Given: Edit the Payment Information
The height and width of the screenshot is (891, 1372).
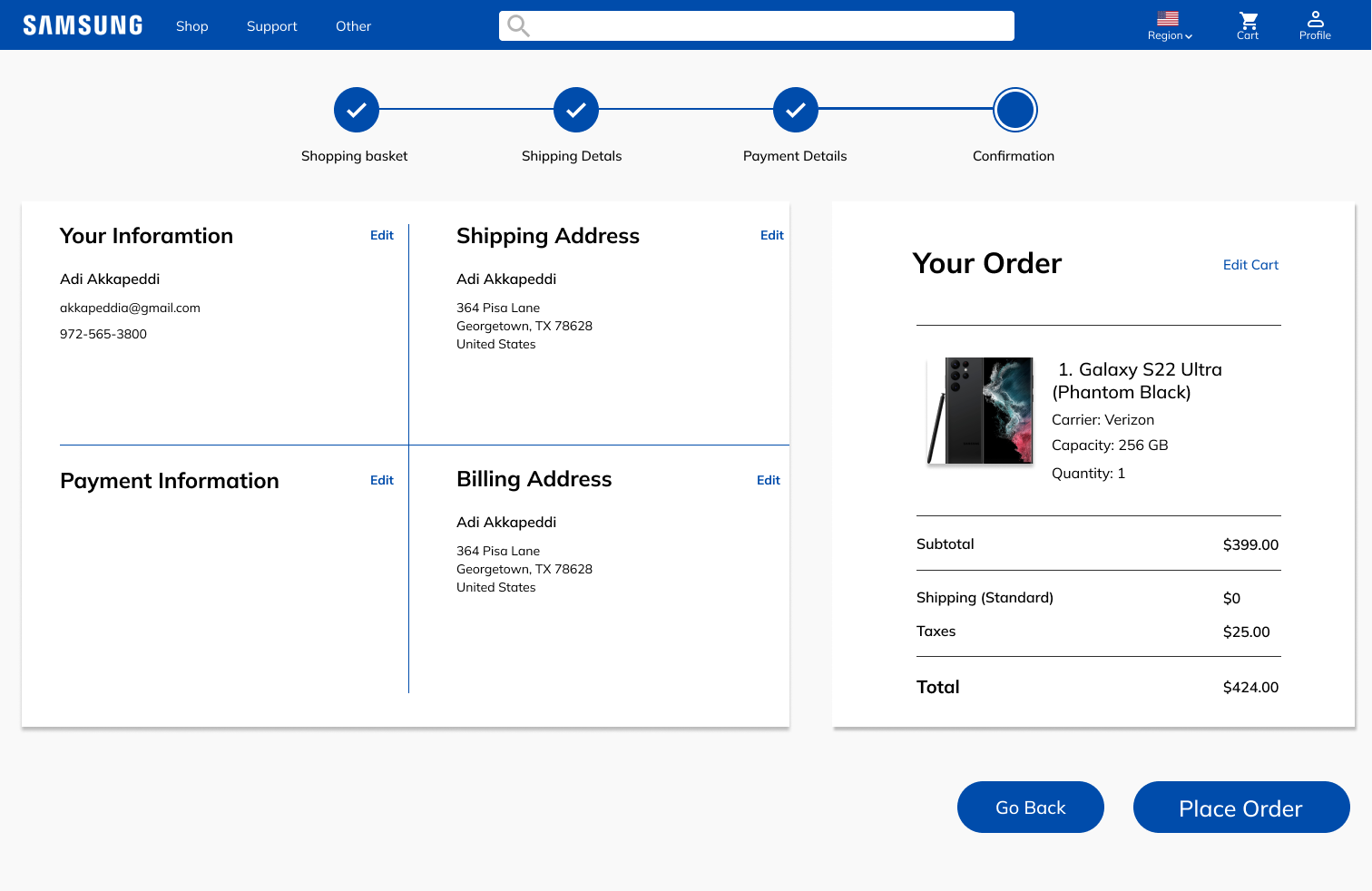Looking at the screenshot, I should pyautogui.click(x=382, y=480).
